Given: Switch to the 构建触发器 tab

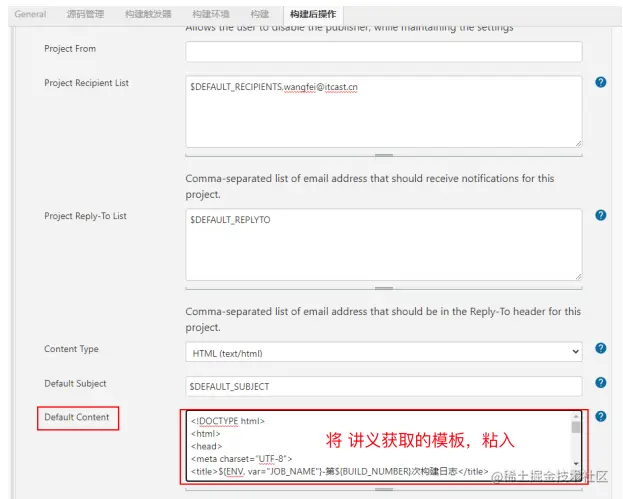Looking at the screenshot, I should [x=148, y=14].
